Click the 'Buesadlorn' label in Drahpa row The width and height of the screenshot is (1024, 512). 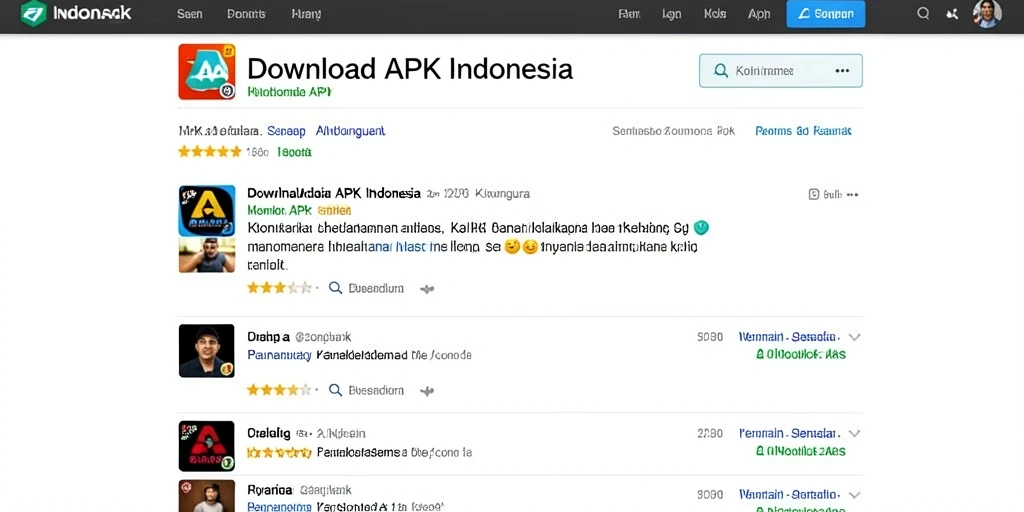coord(376,391)
